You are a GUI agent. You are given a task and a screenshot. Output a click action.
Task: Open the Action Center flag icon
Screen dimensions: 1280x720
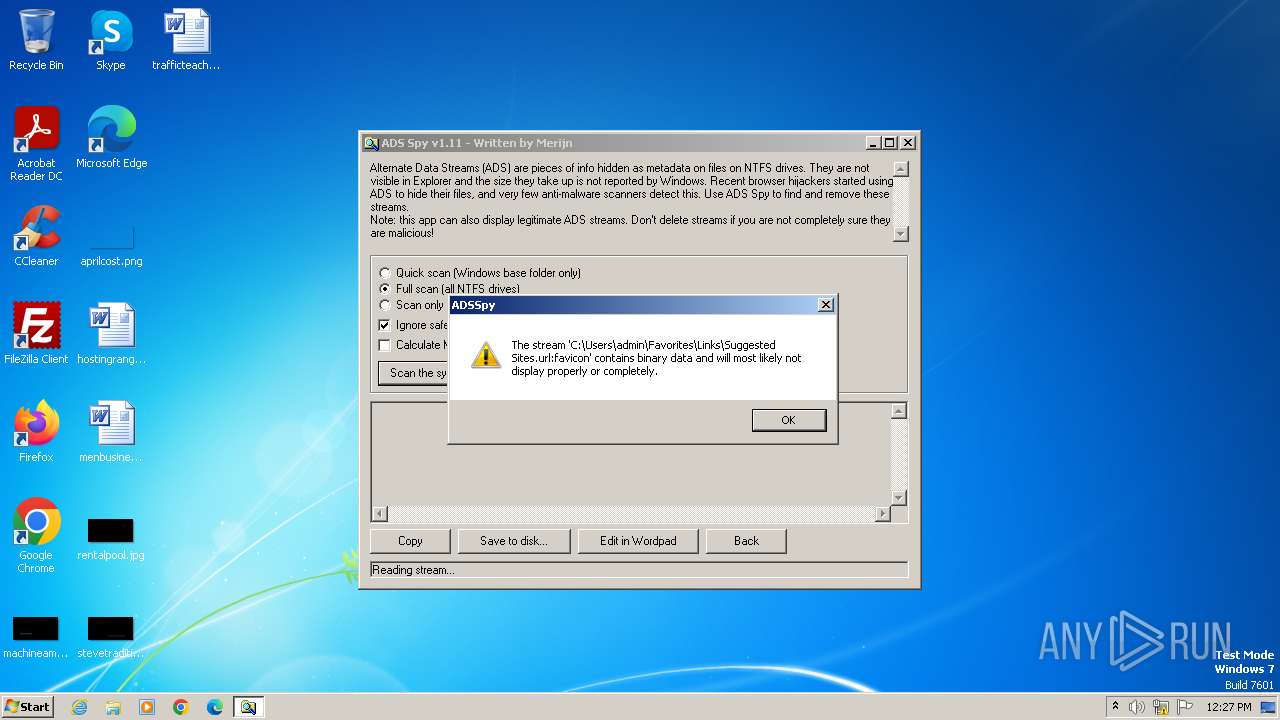click(1184, 707)
